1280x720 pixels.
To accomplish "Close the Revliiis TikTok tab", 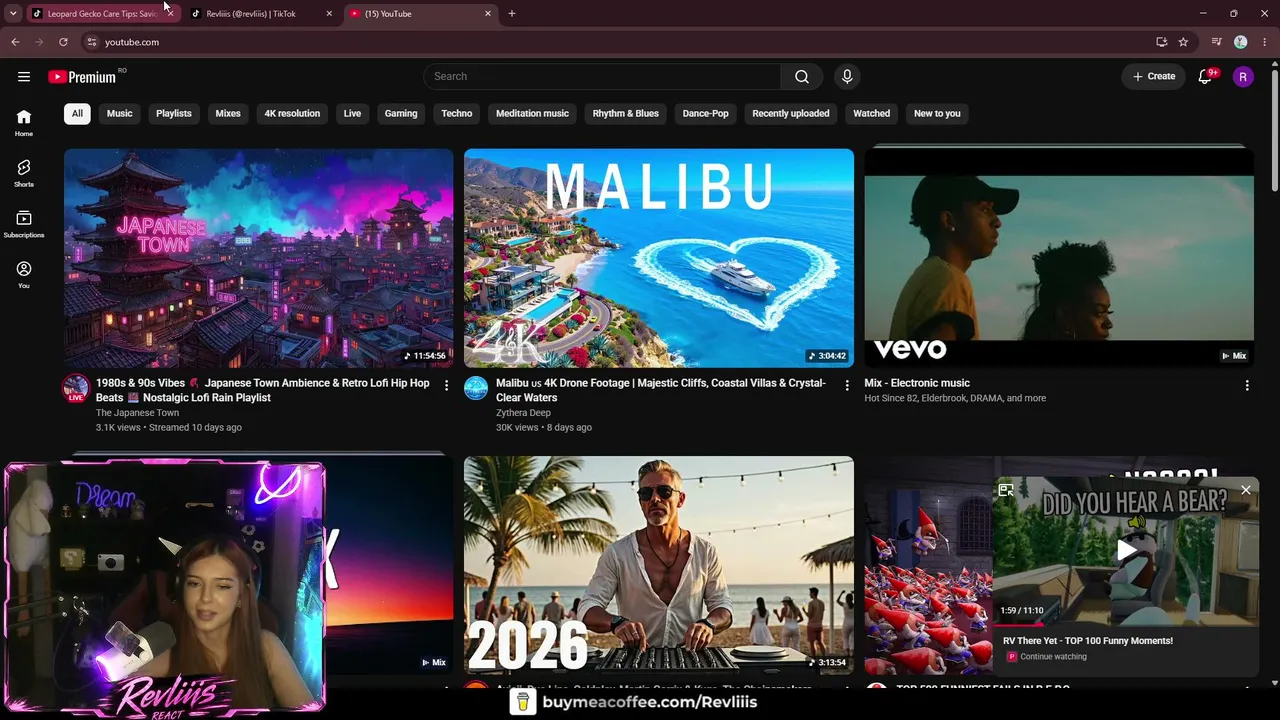I will pyautogui.click(x=329, y=14).
